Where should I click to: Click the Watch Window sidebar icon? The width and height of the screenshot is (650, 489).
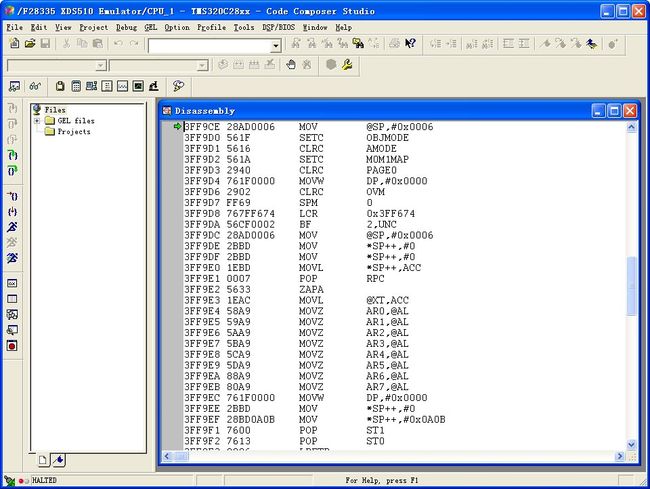click(12, 283)
